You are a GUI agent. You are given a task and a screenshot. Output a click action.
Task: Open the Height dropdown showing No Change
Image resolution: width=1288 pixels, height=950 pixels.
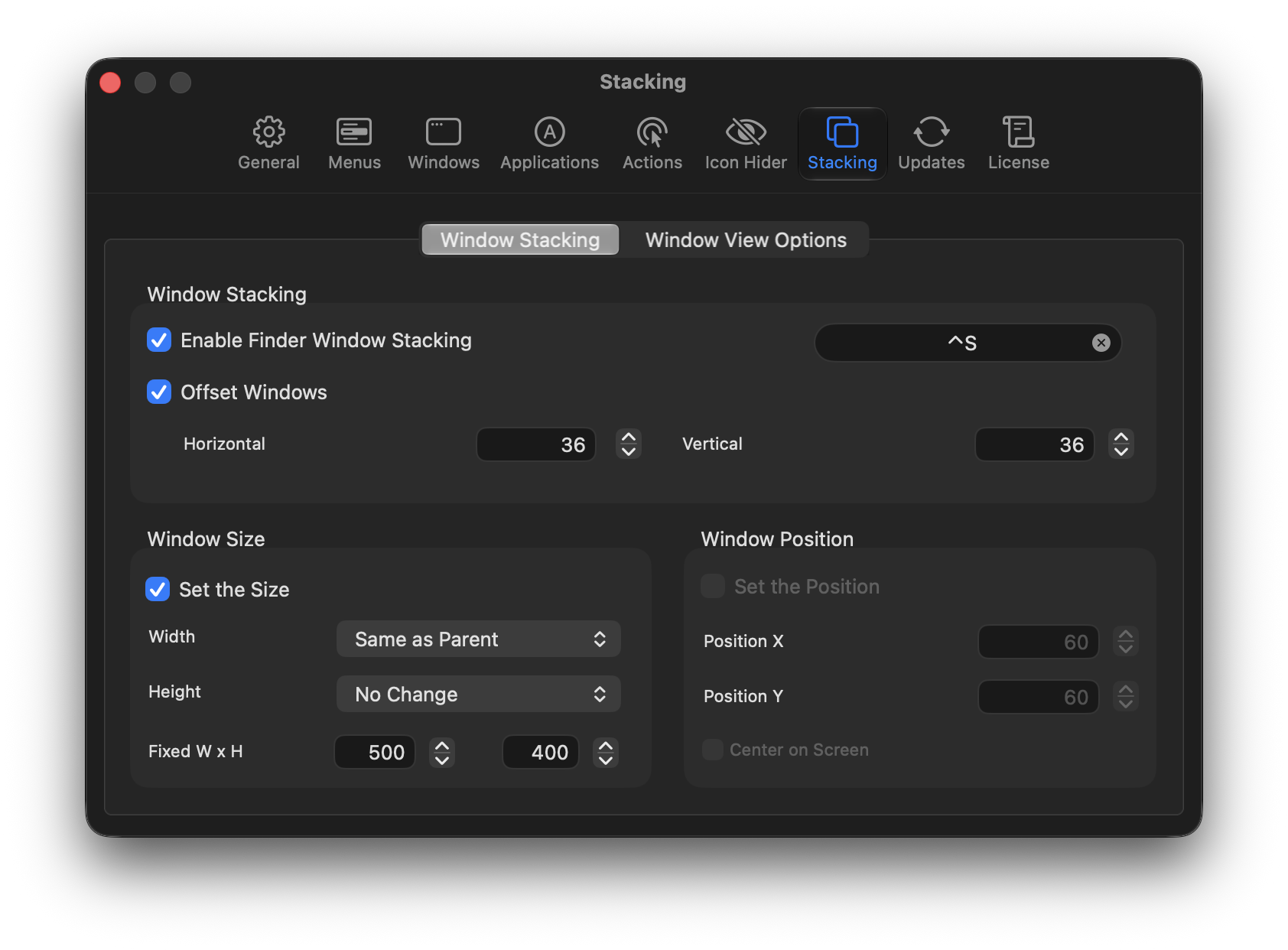pos(479,694)
